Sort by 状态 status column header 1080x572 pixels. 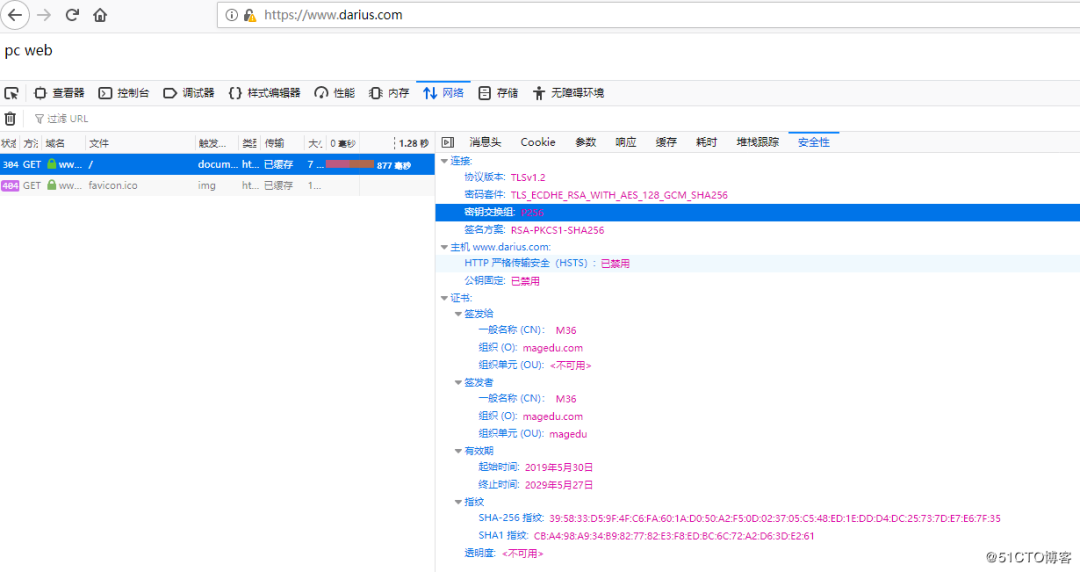click(9, 143)
